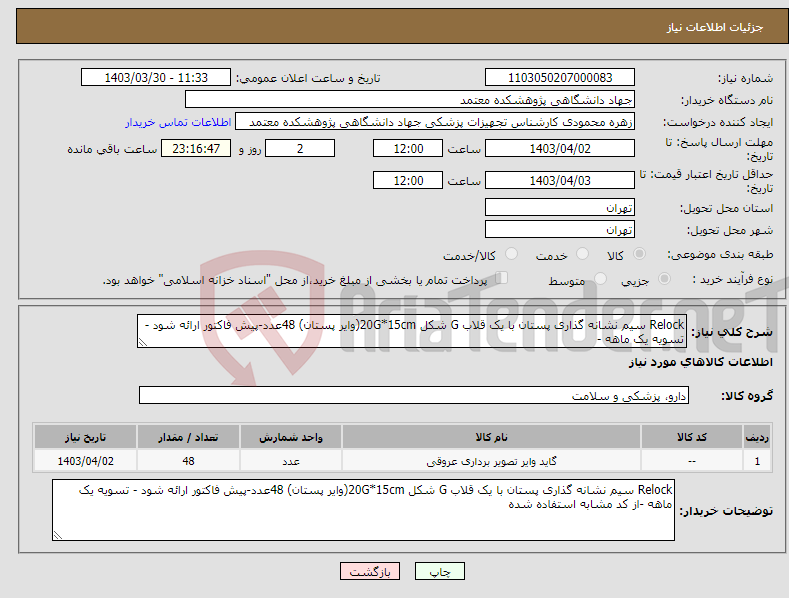
Task: Click the جزئیات اطلاعات نیاز header title
Action: click(715, 27)
